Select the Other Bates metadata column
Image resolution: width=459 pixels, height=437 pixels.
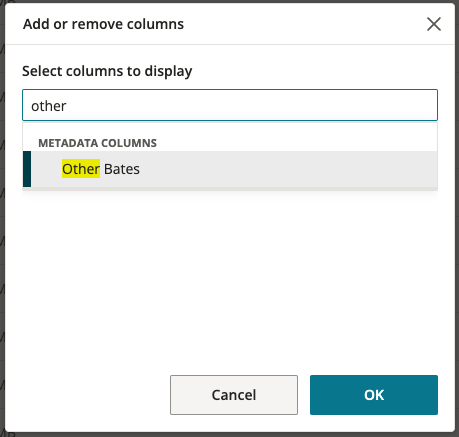(230, 169)
